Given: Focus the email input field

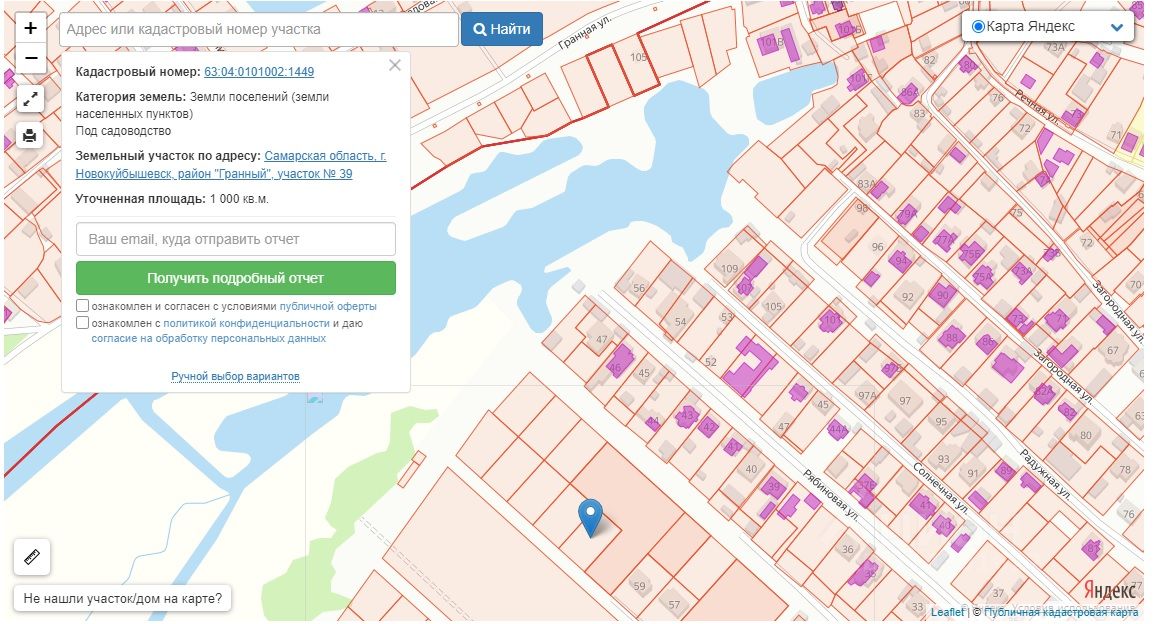Looking at the screenshot, I should coord(236,240).
